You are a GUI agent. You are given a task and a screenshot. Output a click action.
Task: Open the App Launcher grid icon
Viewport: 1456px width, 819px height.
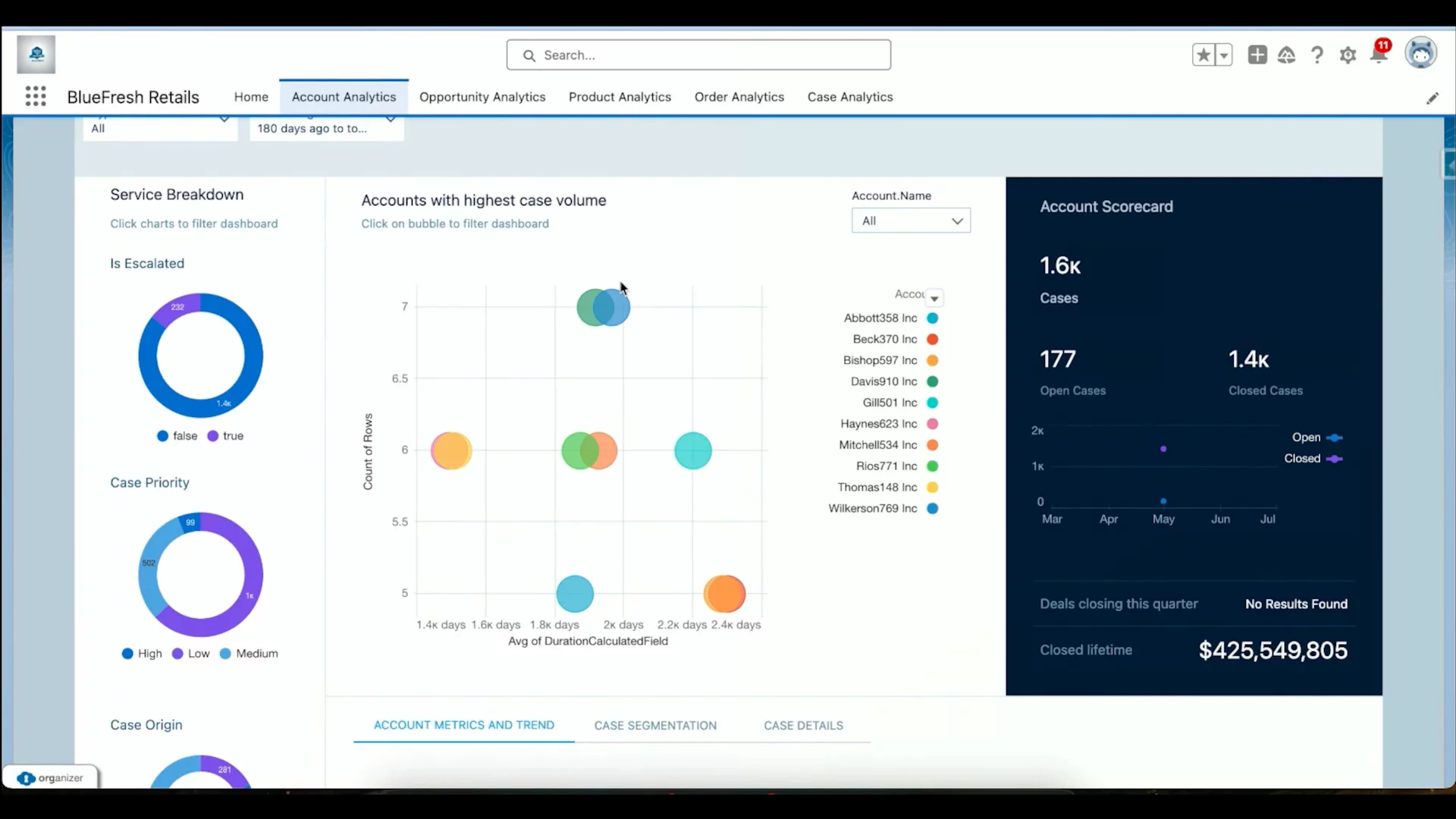point(35,96)
